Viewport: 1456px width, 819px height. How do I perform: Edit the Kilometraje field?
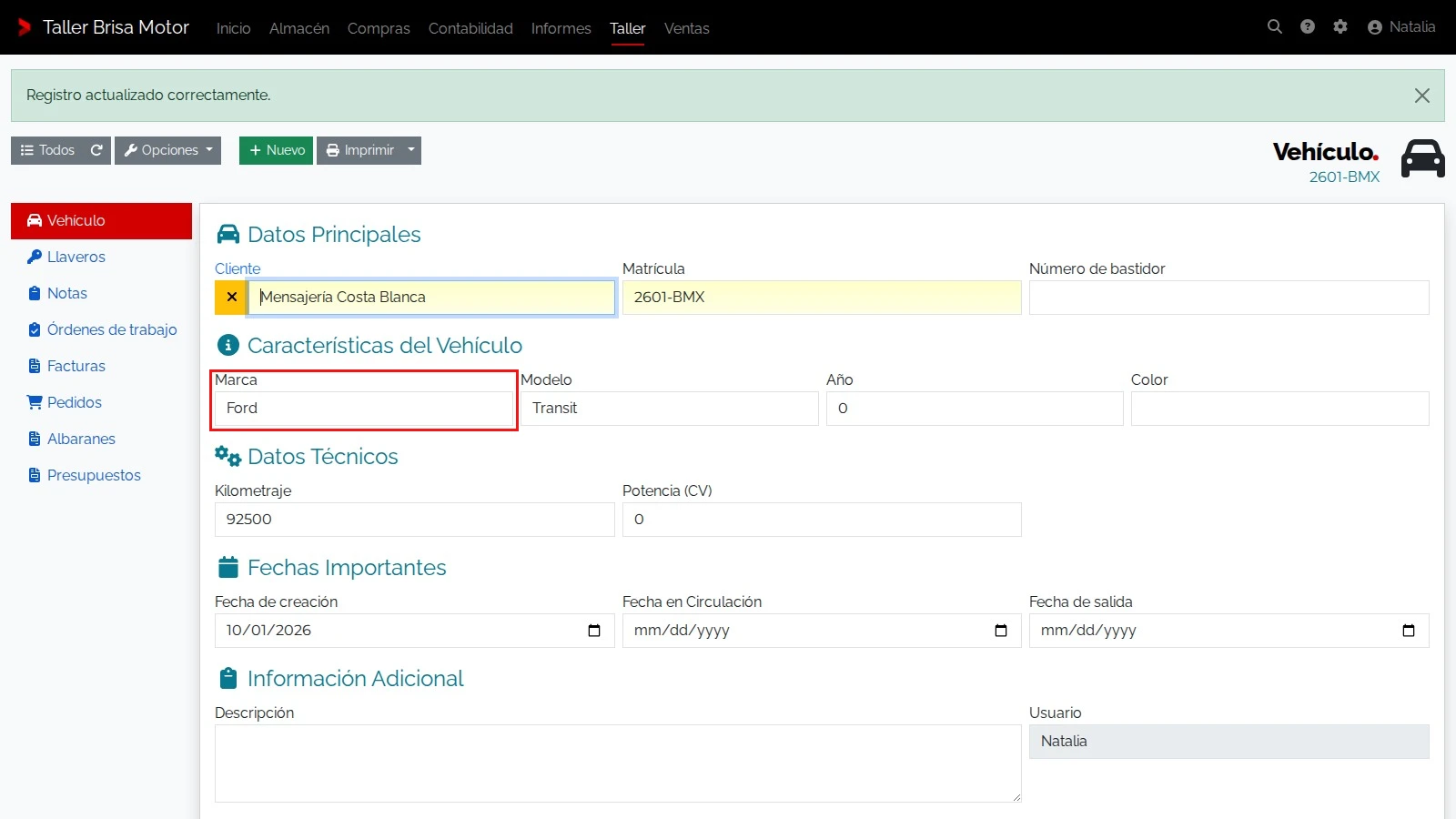(415, 520)
